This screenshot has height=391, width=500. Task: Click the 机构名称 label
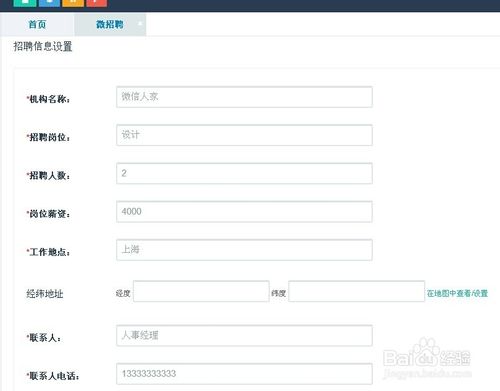click(x=48, y=99)
